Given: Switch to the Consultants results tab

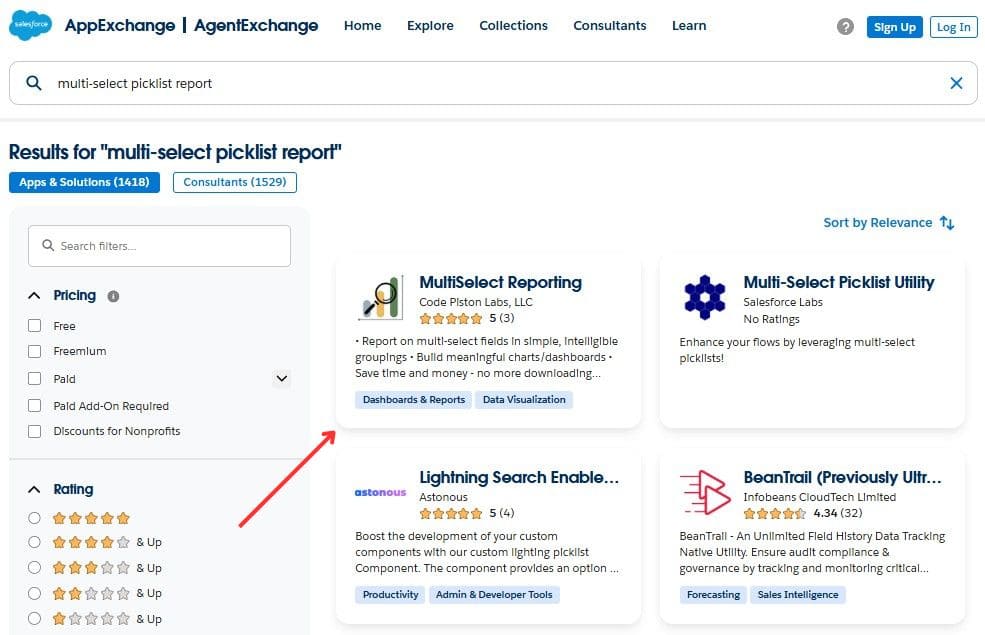Looking at the screenshot, I should [x=234, y=182].
